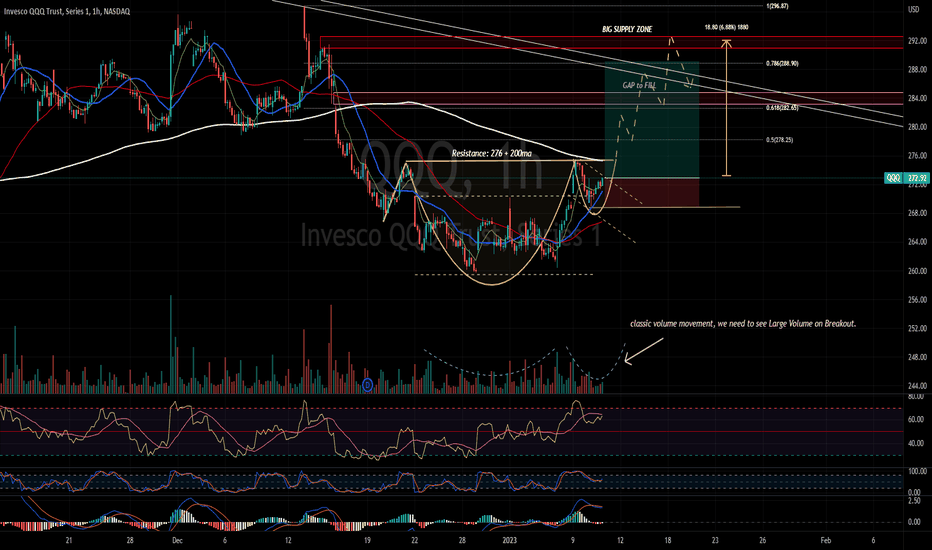Click the Fibonacci label 0.618(282.65)

[782, 108]
